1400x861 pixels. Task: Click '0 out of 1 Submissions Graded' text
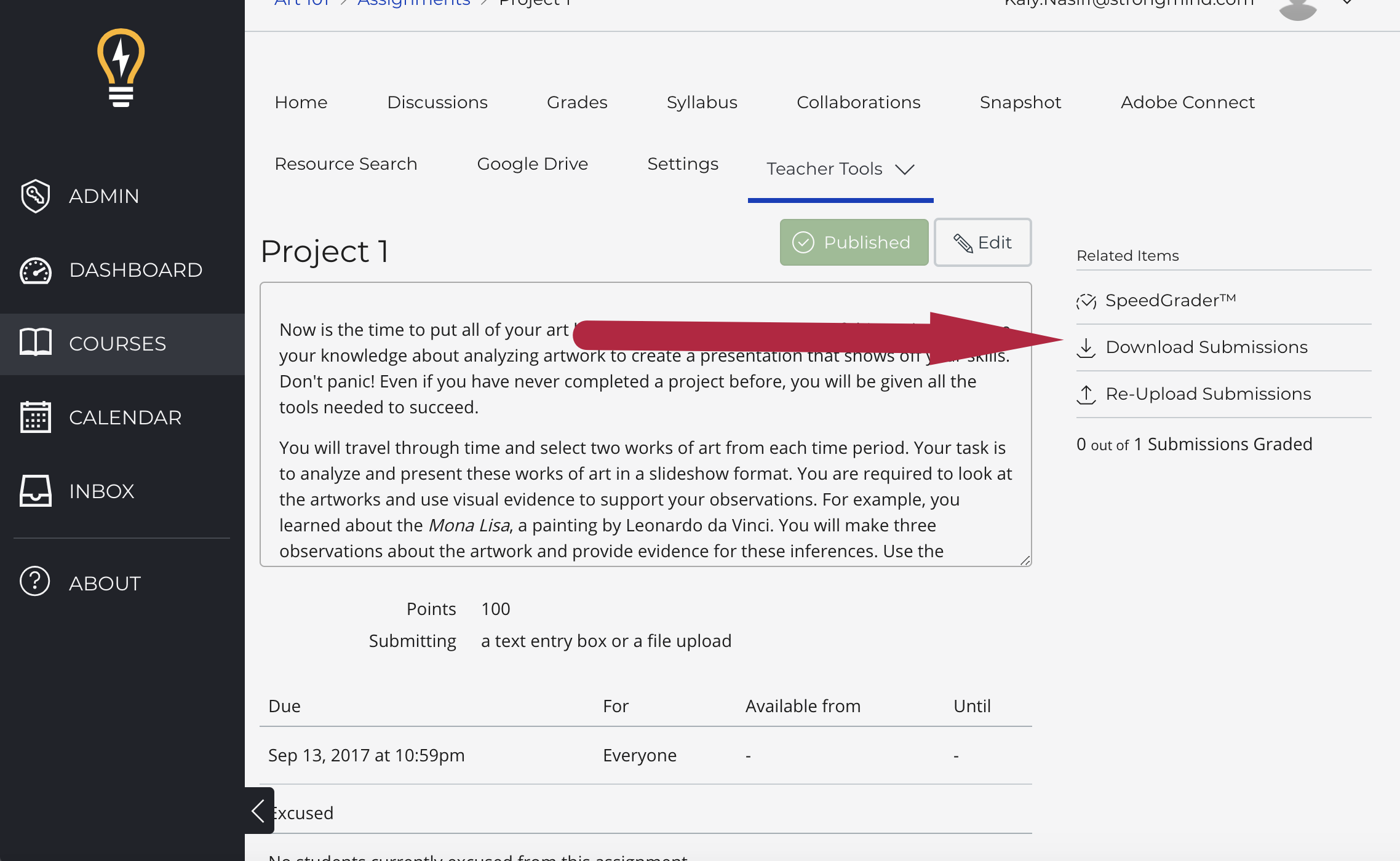(1195, 444)
